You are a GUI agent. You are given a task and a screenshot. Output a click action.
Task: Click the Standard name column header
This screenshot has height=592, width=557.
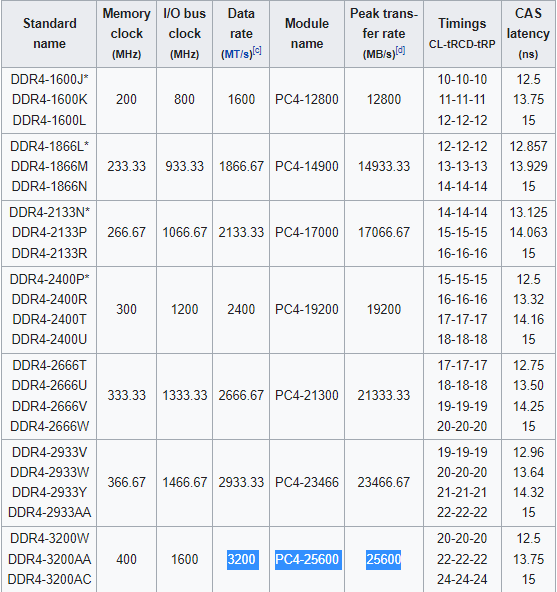[49, 34]
